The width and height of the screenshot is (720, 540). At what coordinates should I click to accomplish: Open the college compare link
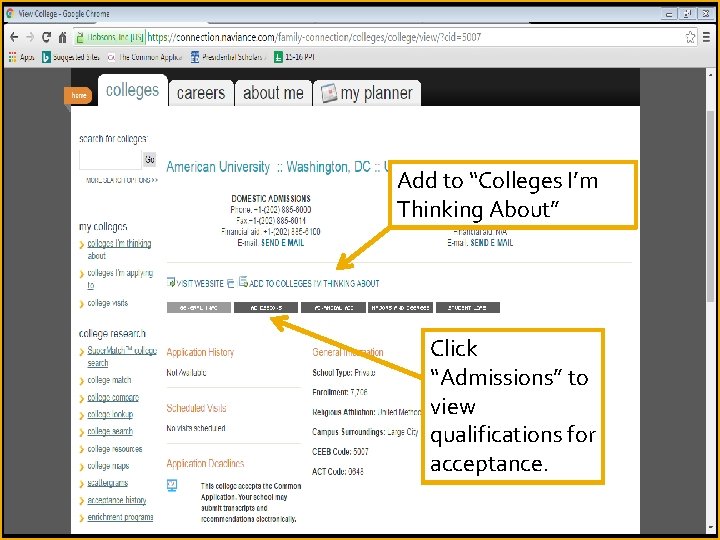pos(113,398)
